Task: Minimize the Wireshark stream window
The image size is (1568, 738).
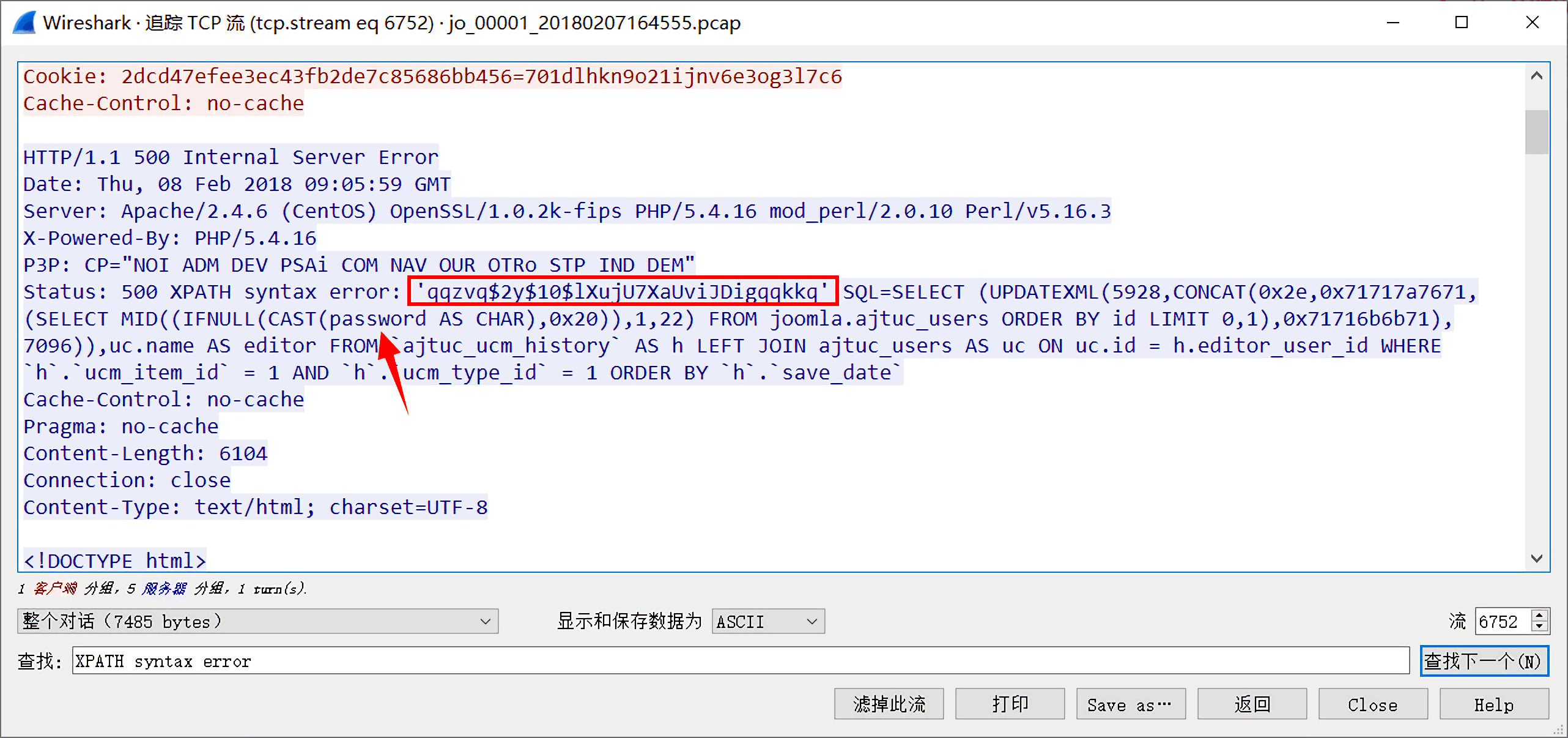Action: point(1393,23)
